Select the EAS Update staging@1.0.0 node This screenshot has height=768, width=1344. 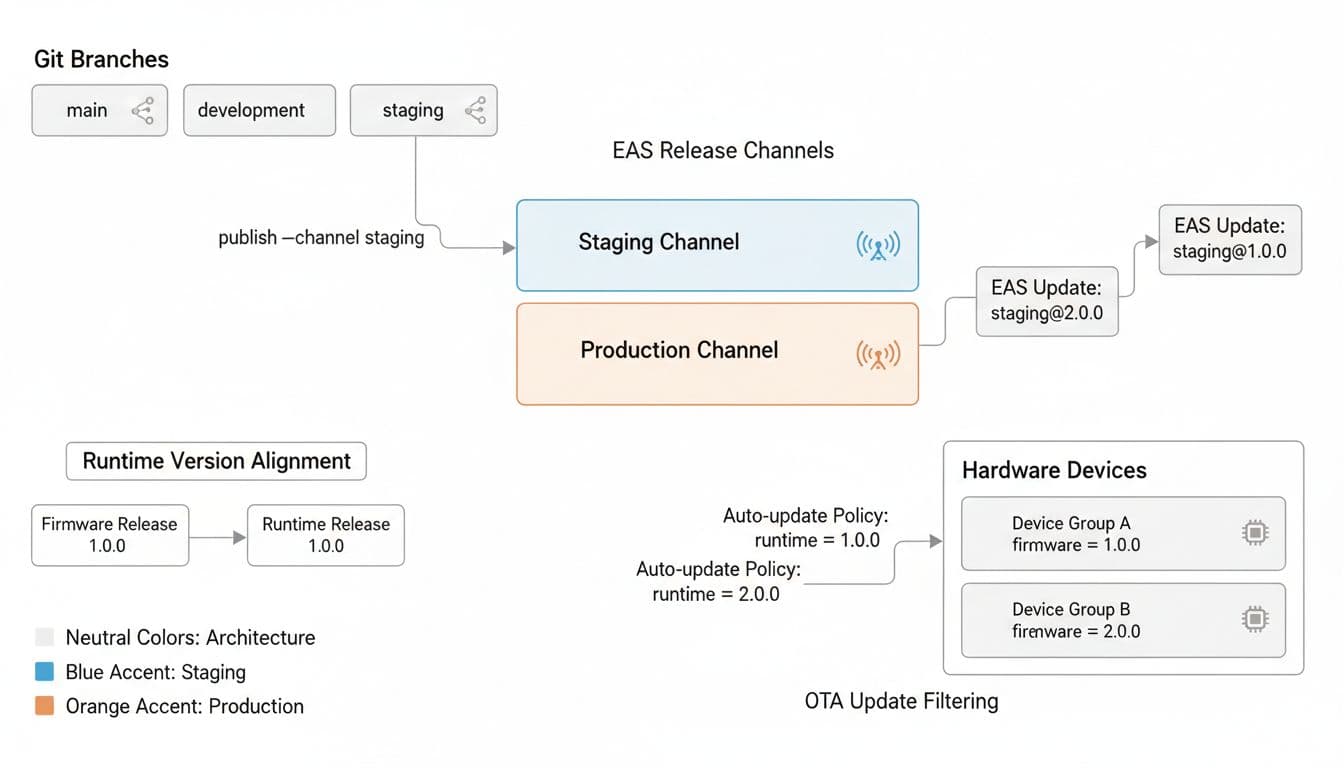pyautogui.click(x=1229, y=240)
